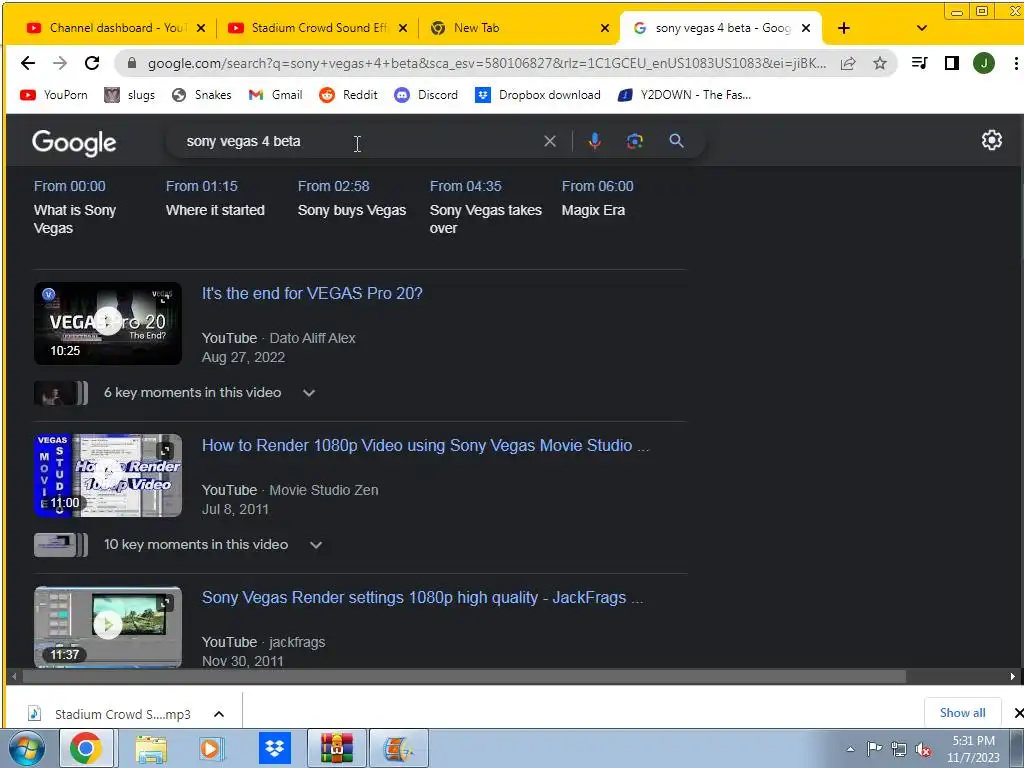The width and height of the screenshot is (1024, 768).
Task: Play jackfrags render settings thumbnail
Action: pos(108,627)
